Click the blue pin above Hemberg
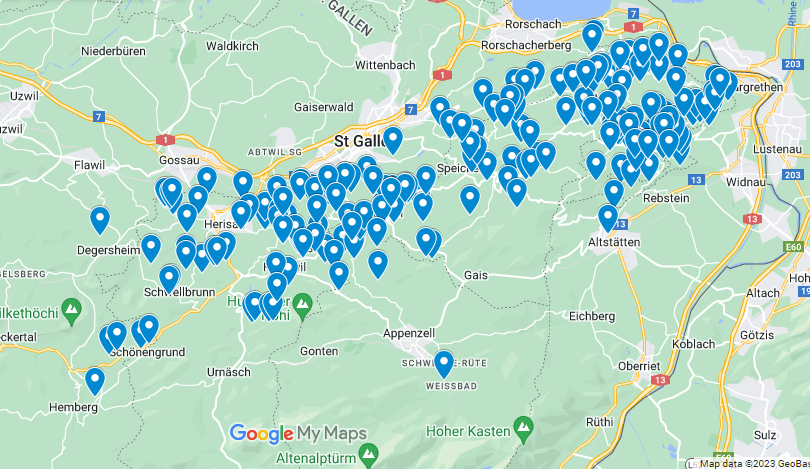This screenshot has width=810, height=469. (x=95, y=381)
